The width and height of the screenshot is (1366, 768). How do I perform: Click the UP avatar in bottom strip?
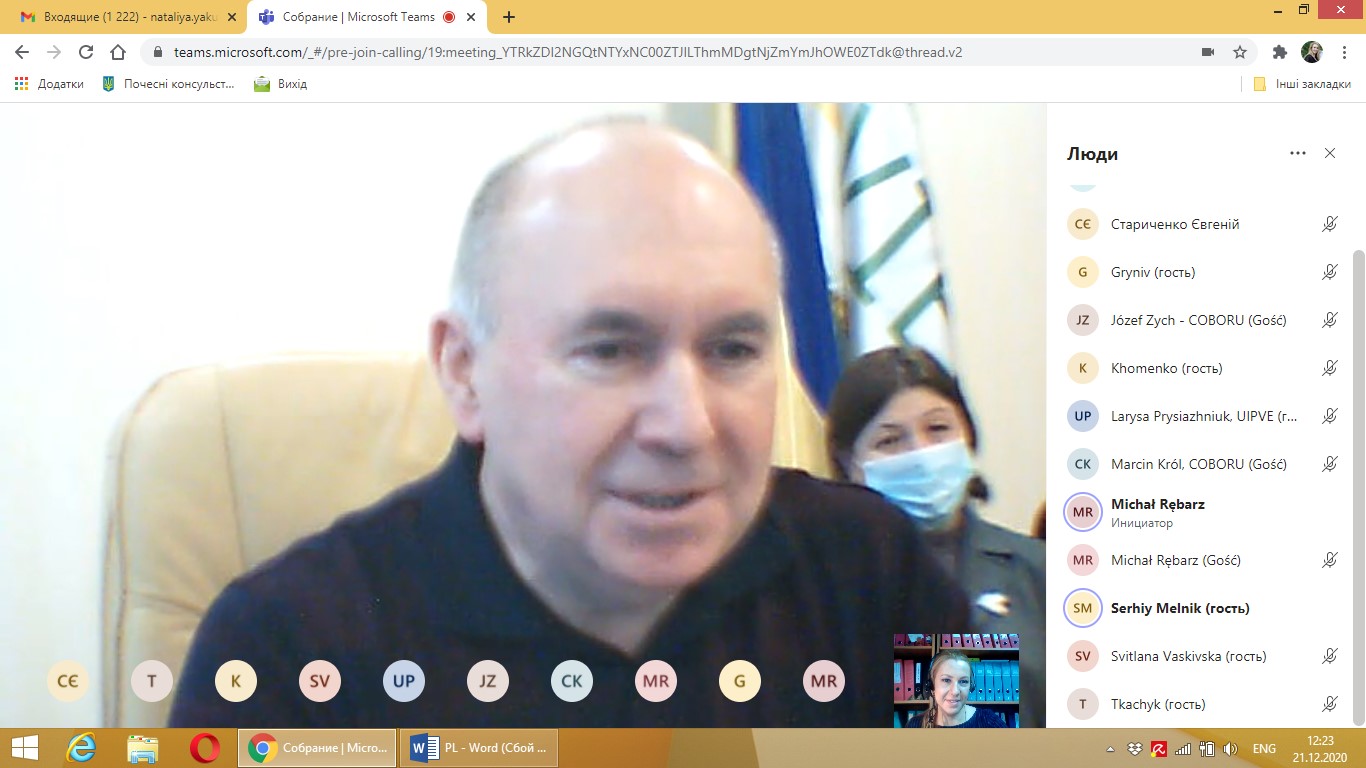click(404, 682)
